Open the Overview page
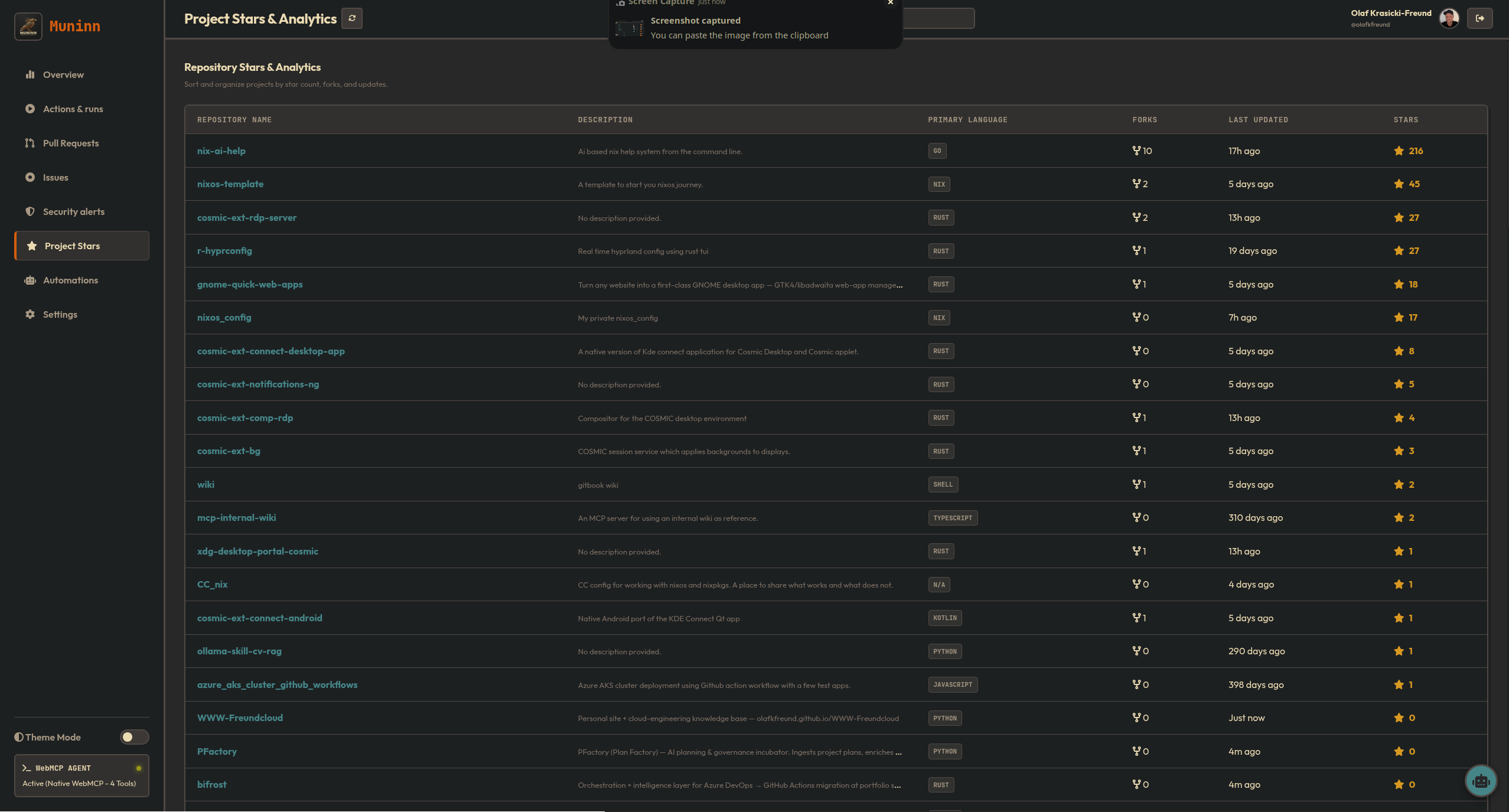Image resolution: width=1509 pixels, height=812 pixels. pos(82,74)
